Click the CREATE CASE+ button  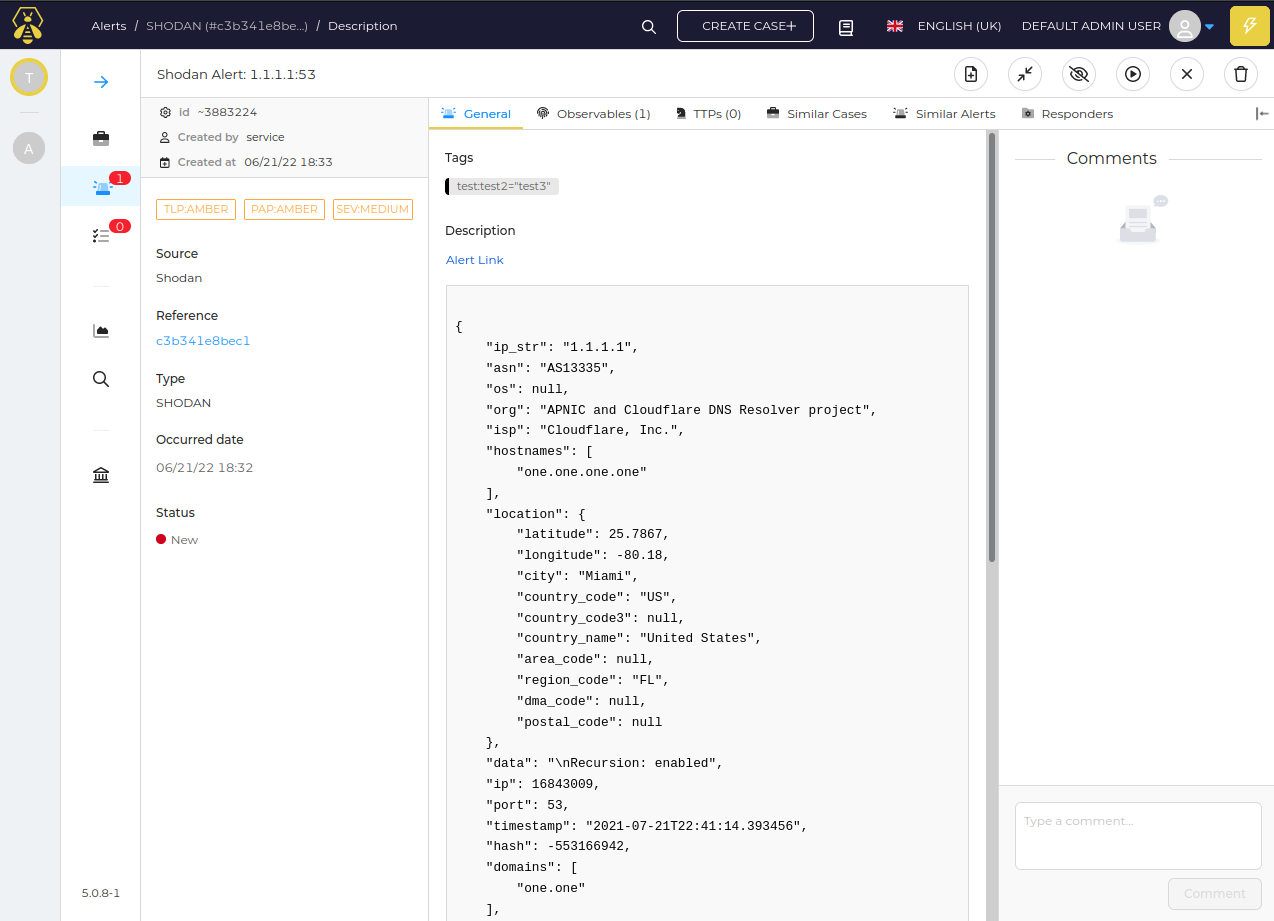coord(745,26)
